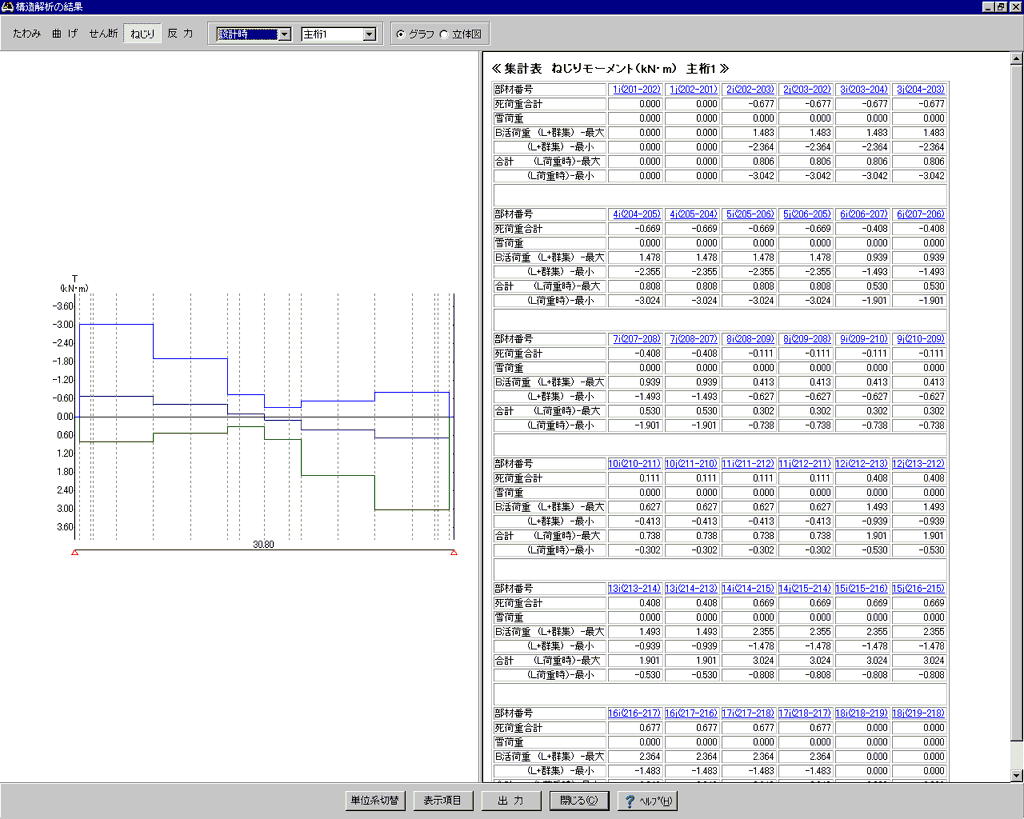Click the help question mark icon
Viewport: 1024px width, 819px height.
[629, 801]
